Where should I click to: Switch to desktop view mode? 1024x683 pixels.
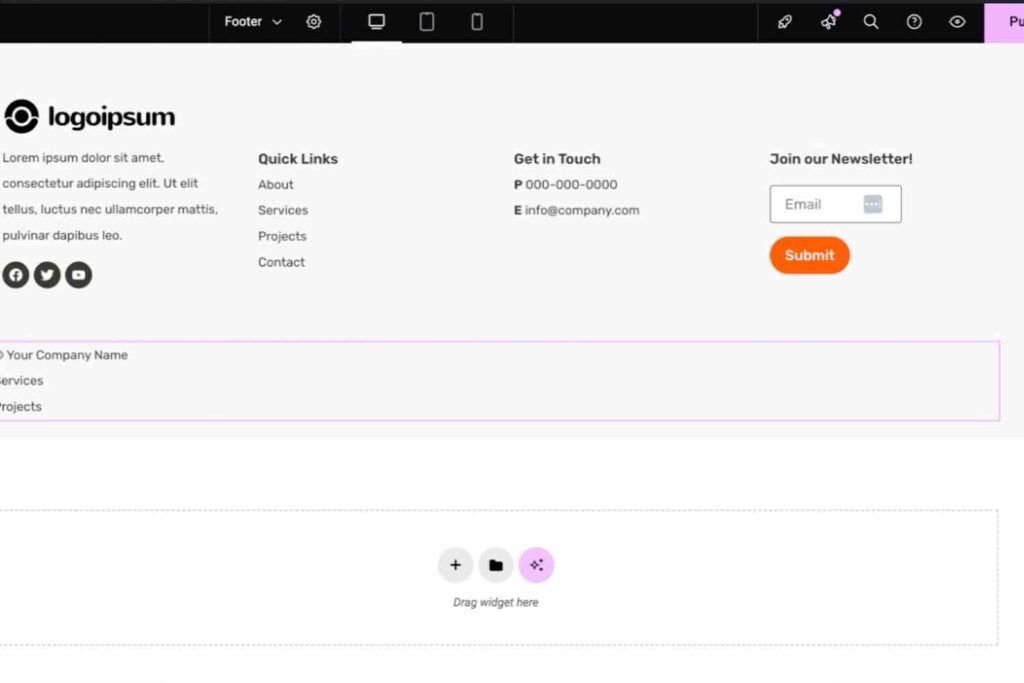[376, 22]
